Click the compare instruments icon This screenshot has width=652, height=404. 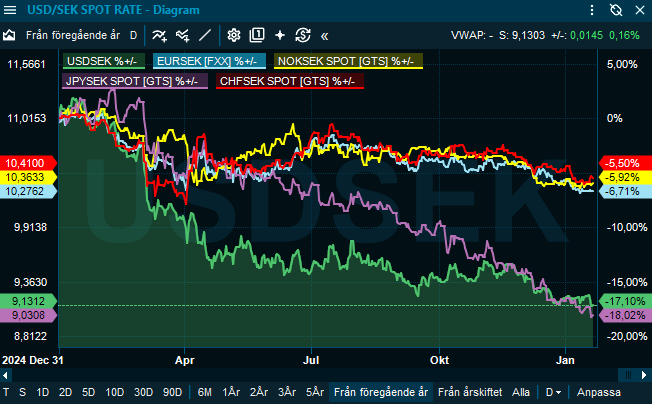(182, 35)
